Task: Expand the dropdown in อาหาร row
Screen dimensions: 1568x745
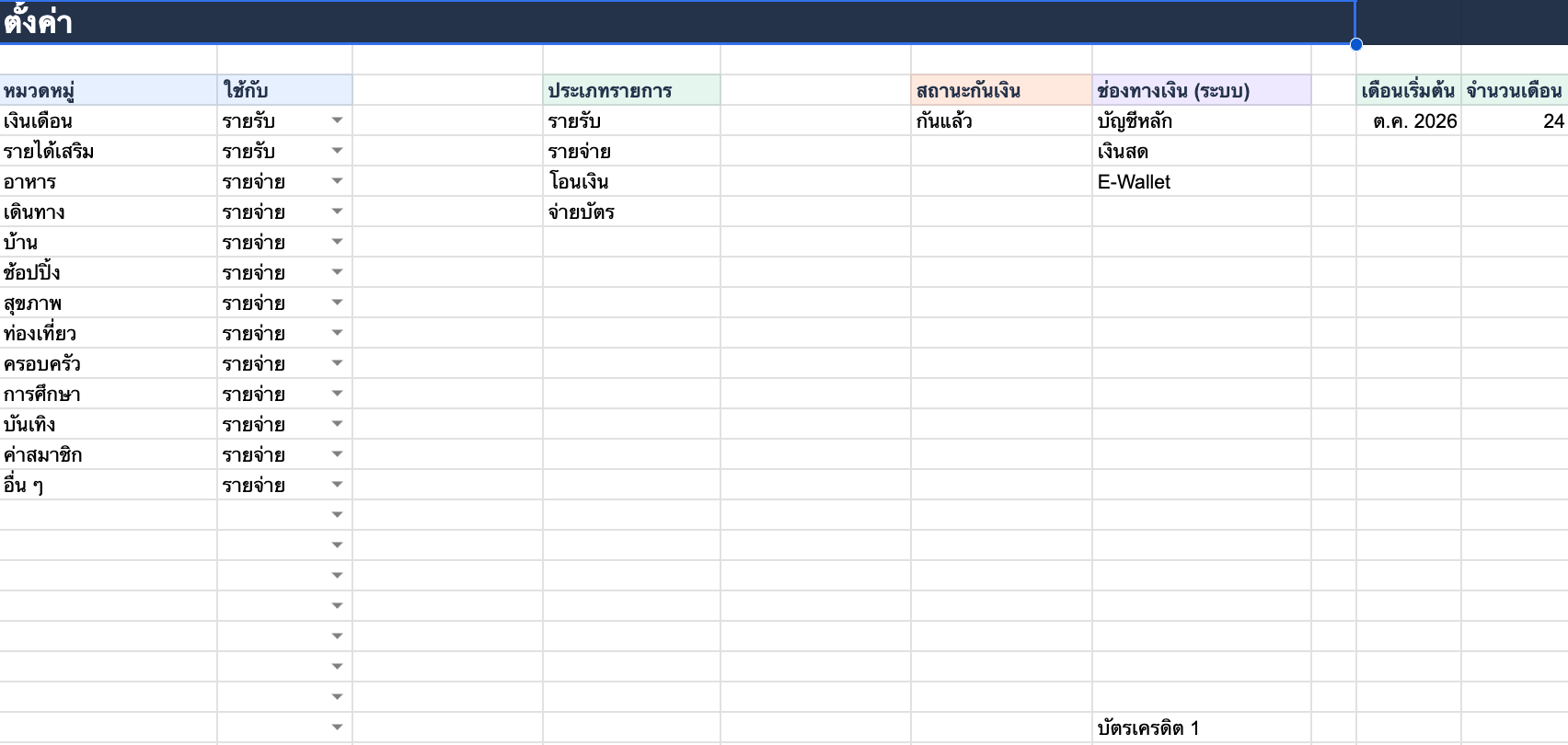Action: click(x=337, y=181)
